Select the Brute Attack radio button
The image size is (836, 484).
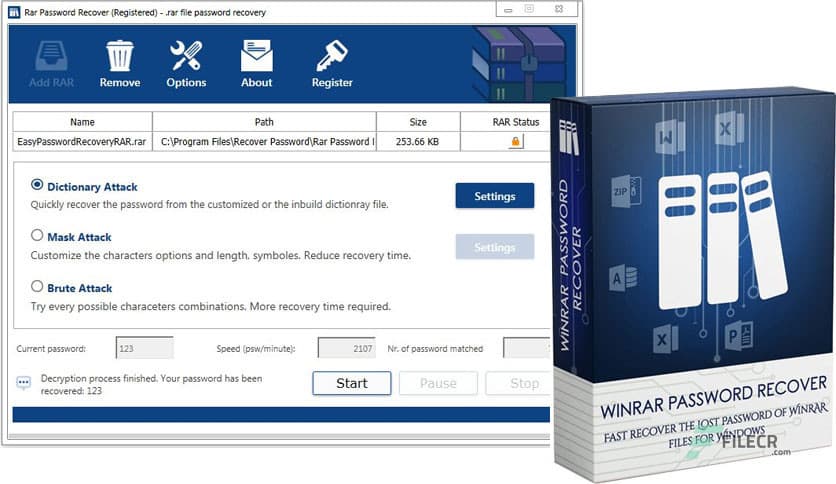click(37, 286)
